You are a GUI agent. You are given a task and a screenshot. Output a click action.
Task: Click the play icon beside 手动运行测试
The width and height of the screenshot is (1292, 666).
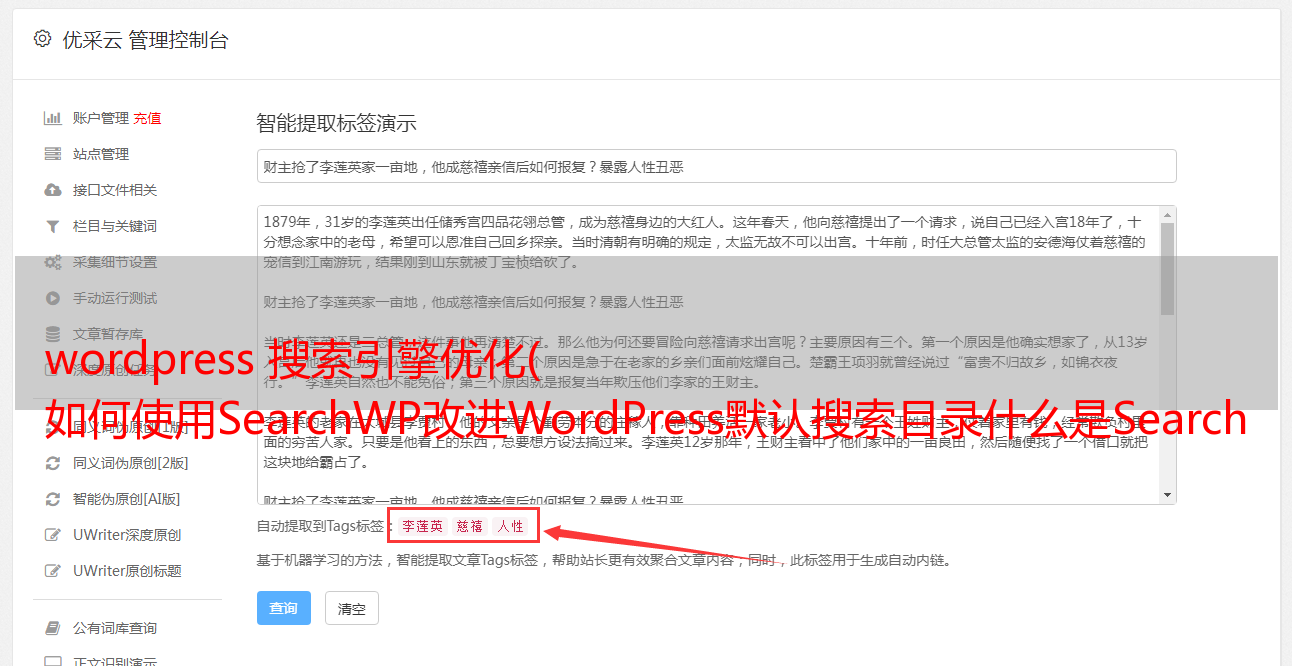(x=53, y=298)
